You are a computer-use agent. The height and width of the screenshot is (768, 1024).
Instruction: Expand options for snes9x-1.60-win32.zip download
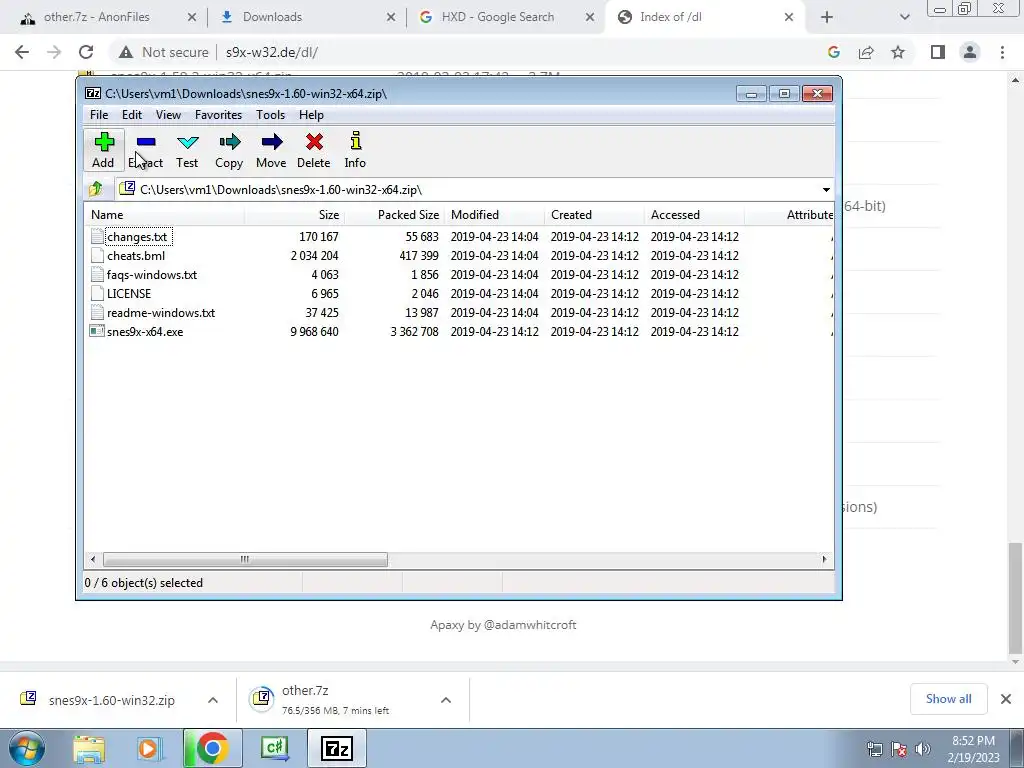(213, 700)
